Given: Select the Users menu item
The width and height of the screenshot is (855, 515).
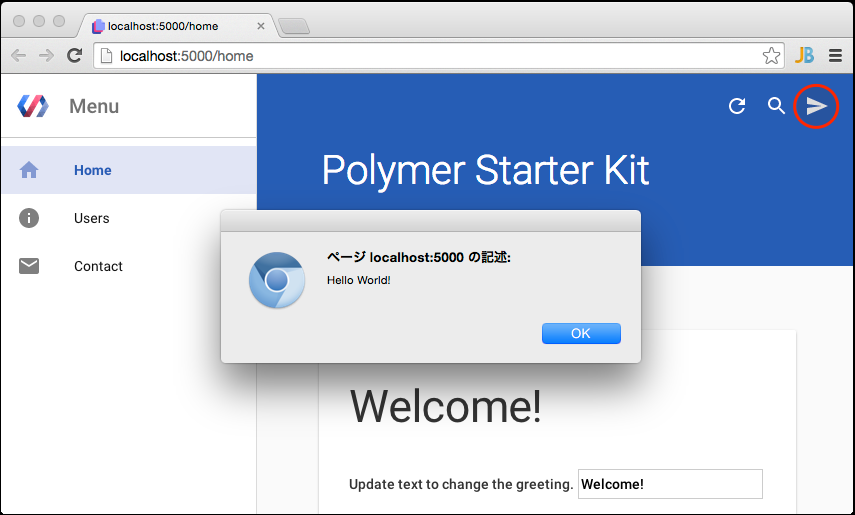Looking at the screenshot, I should [129, 218].
